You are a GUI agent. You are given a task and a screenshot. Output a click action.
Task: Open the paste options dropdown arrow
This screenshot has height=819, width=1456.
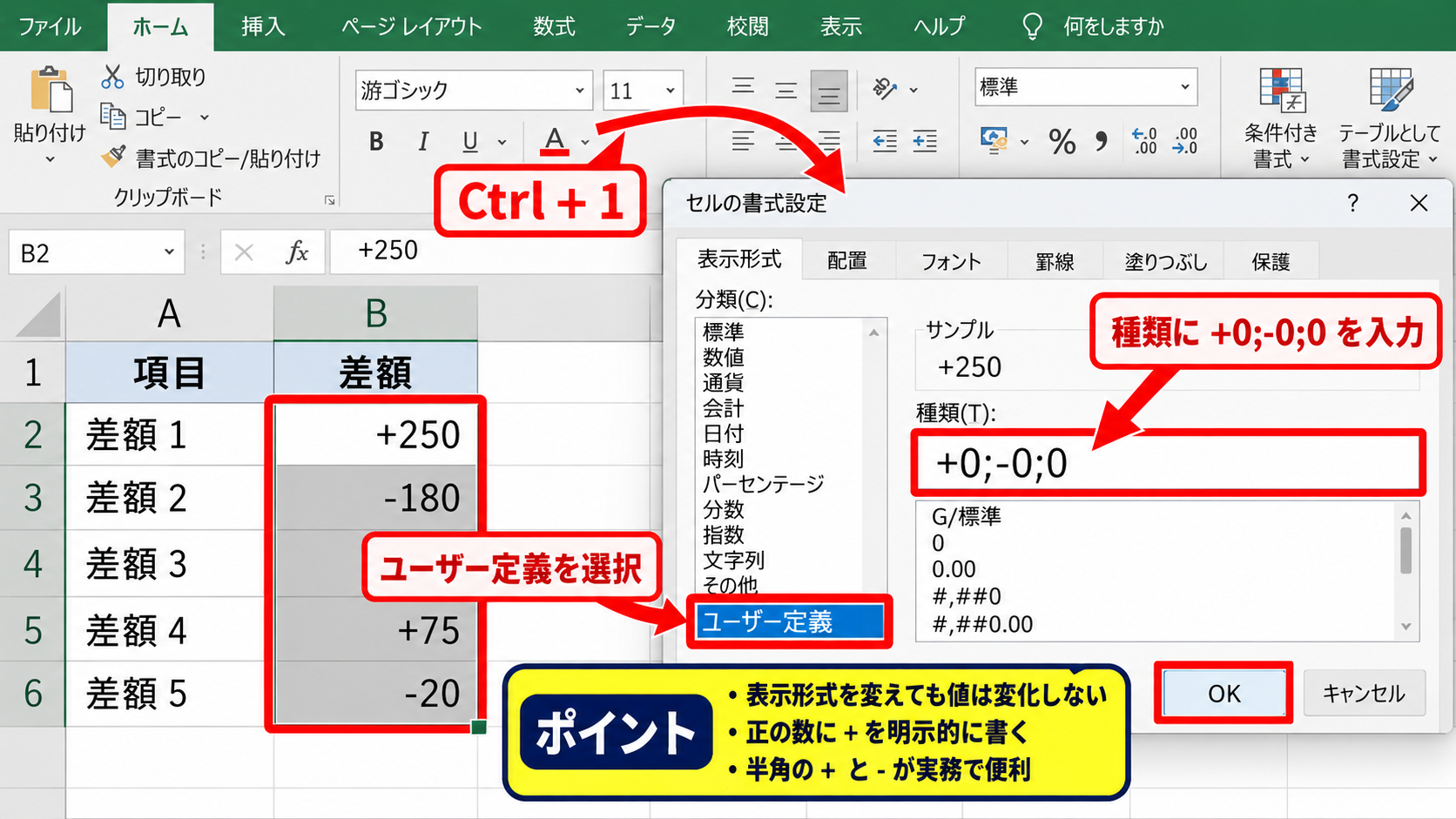pos(50,159)
